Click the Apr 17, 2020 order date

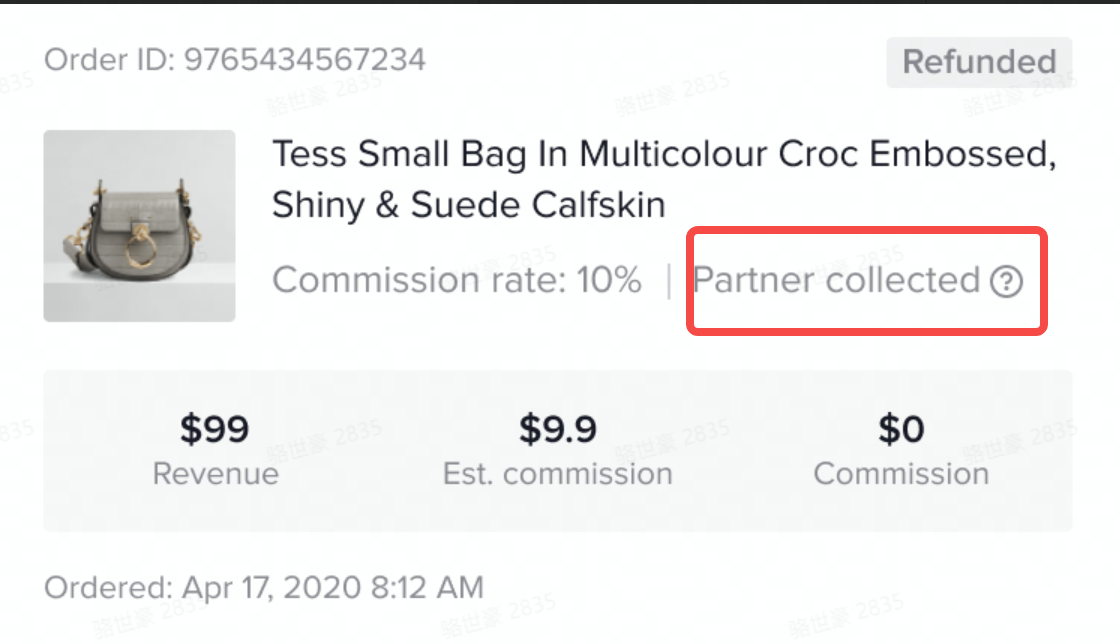pos(271,587)
